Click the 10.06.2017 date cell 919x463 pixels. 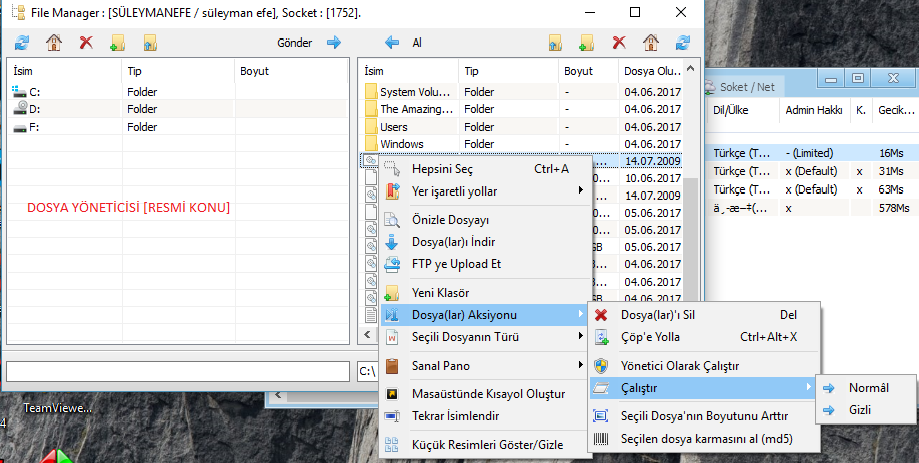[652, 178]
